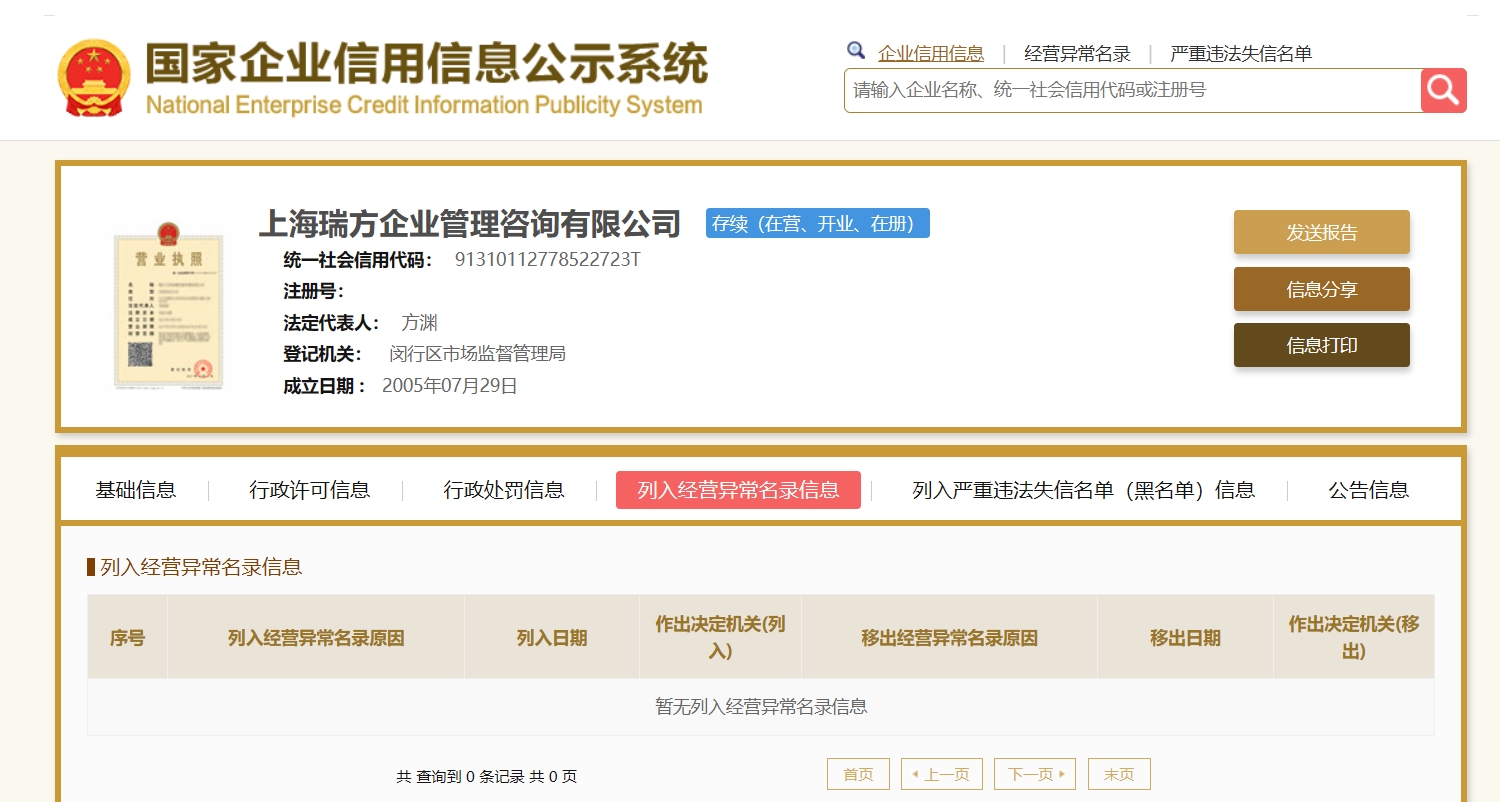Click the 下一页 next page button
Screen dimensions: 1500x802
tap(1034, 774)
